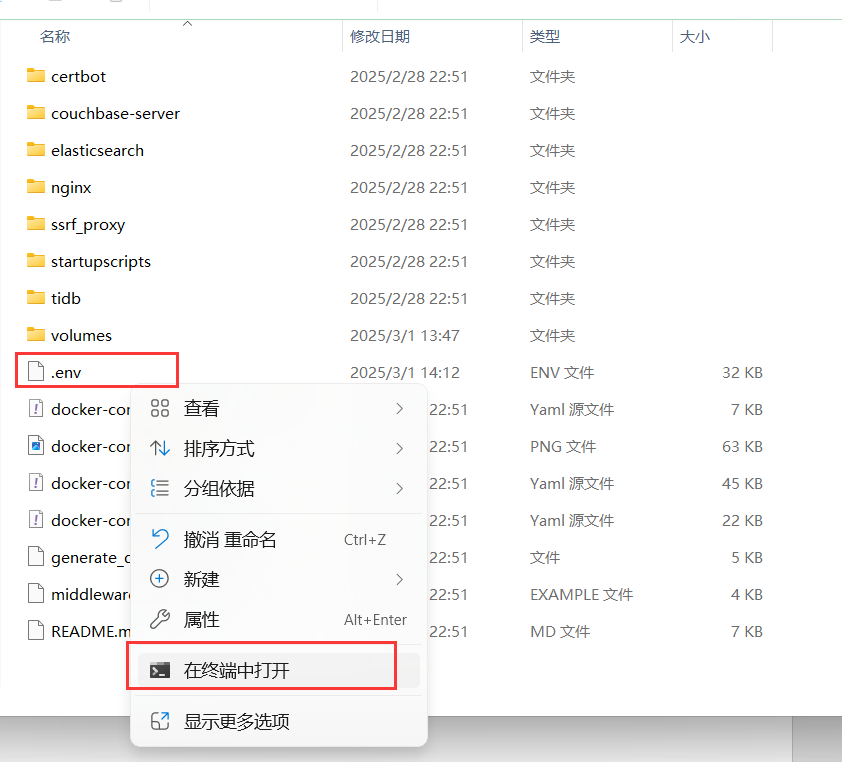The width and height of the screenshot is (842, 762).
Task: Click the 22 KB docker-compose Yaml file icon
Action: [x=36, y=520]
